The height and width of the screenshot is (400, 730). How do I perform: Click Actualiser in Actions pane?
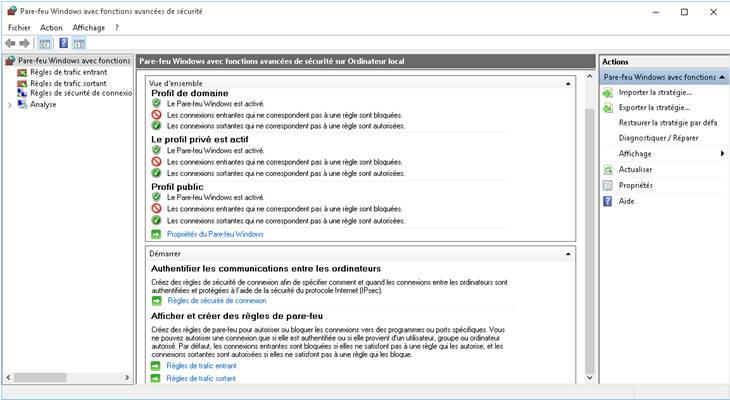(x=635, y=169)
